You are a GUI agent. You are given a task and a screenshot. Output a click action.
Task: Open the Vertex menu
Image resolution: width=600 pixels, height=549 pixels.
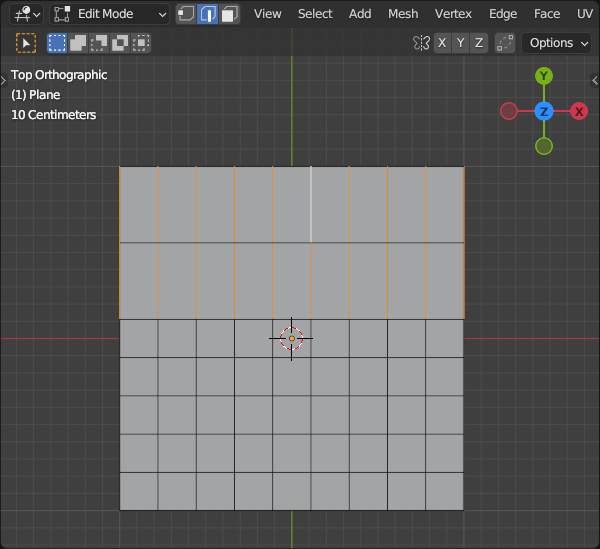[453, 14]
